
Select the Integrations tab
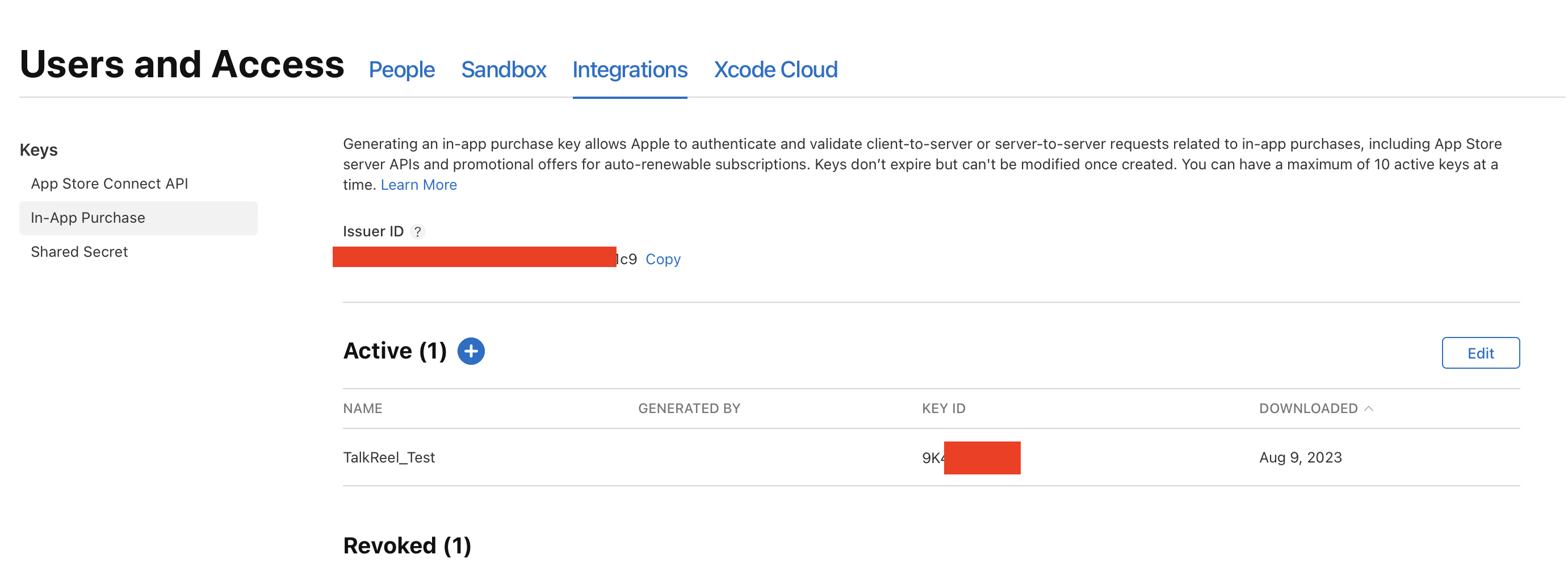click(630, 69)
